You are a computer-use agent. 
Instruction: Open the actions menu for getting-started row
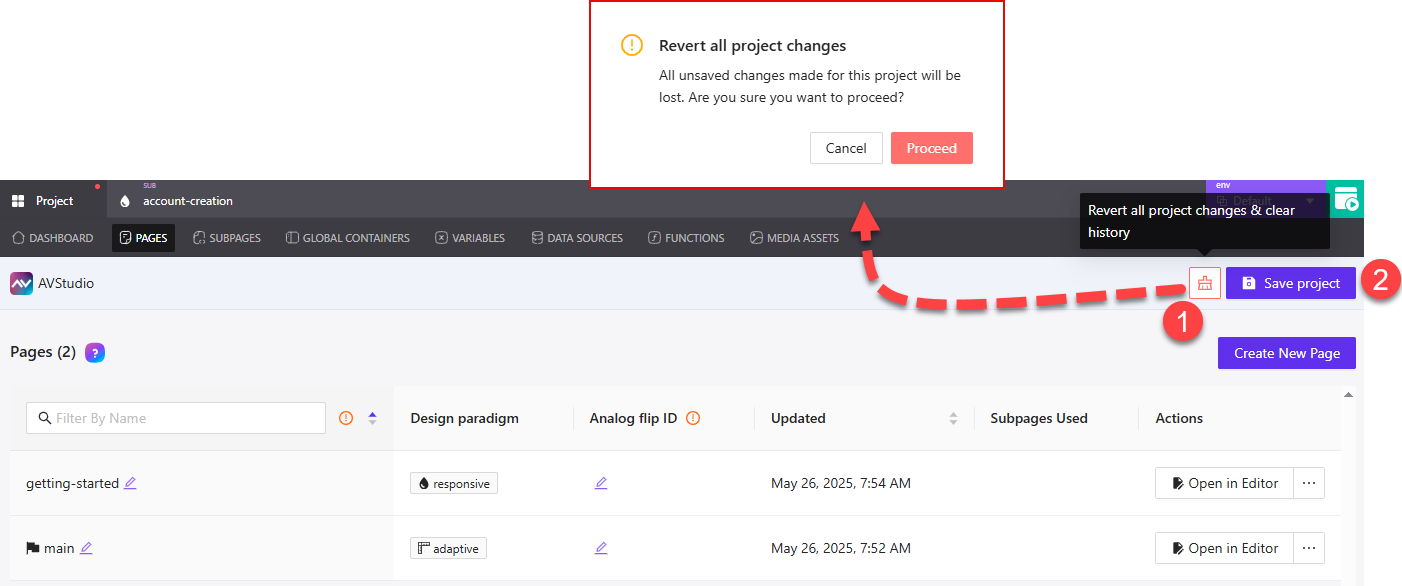pyautogui.click(x=1309, y=483)
